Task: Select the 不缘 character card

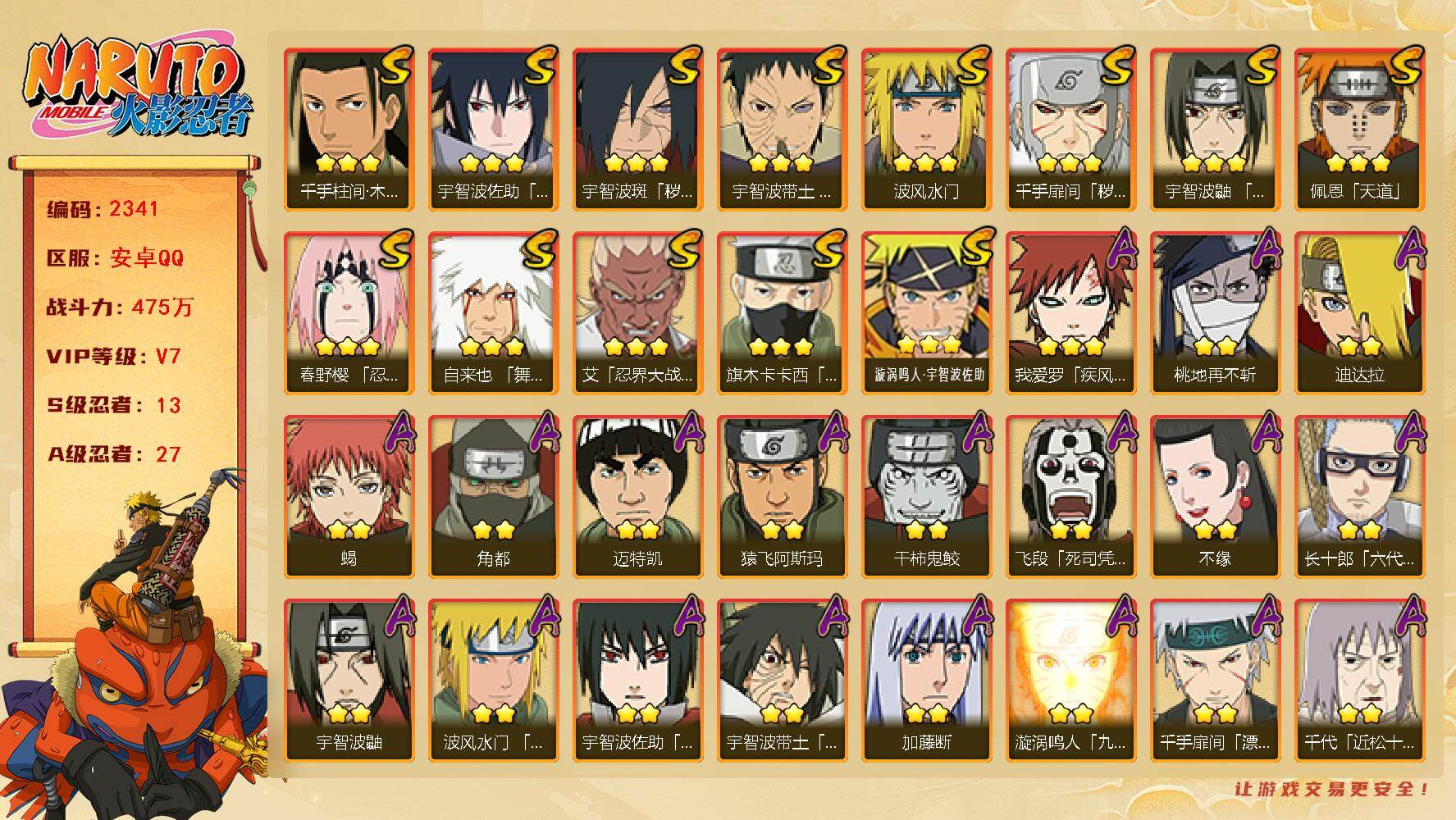Action: coord(1215,496)
